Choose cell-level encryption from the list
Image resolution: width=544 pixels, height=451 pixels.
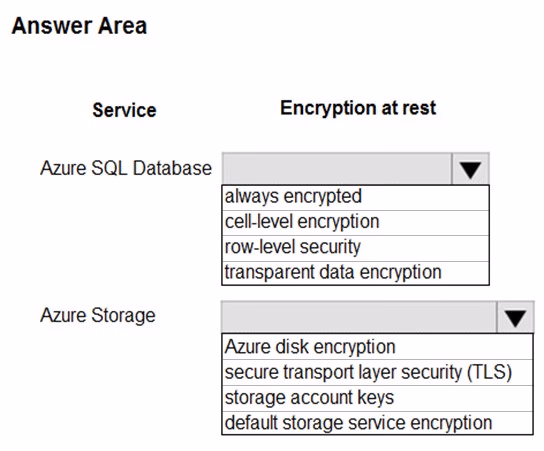[355, 222]
